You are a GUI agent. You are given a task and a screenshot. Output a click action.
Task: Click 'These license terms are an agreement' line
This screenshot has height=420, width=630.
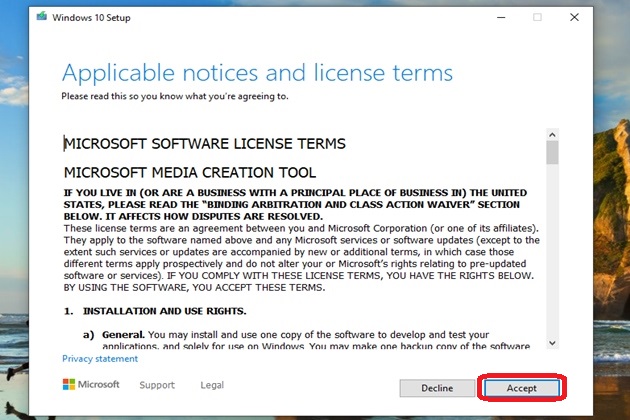[x=301, y=228]
